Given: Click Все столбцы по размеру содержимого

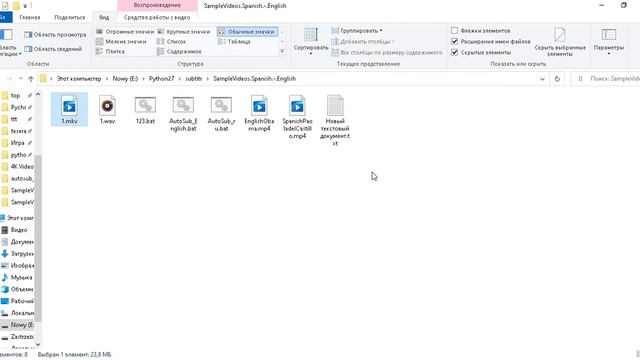Looking at the screenshot, I should coord(387,53).
